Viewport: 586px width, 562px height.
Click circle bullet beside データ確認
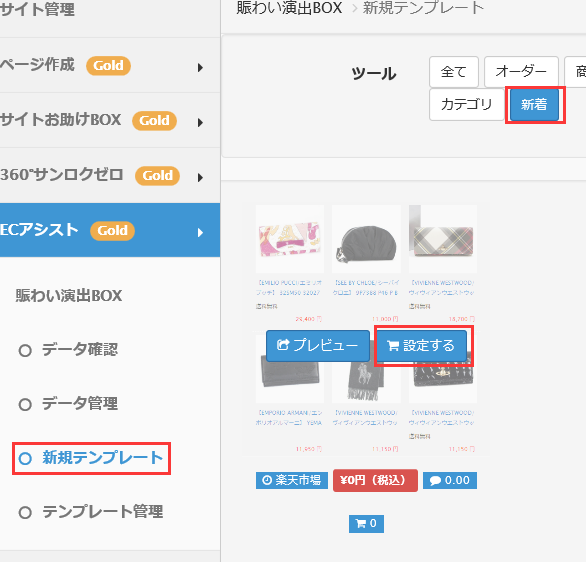tap(25, 351)
